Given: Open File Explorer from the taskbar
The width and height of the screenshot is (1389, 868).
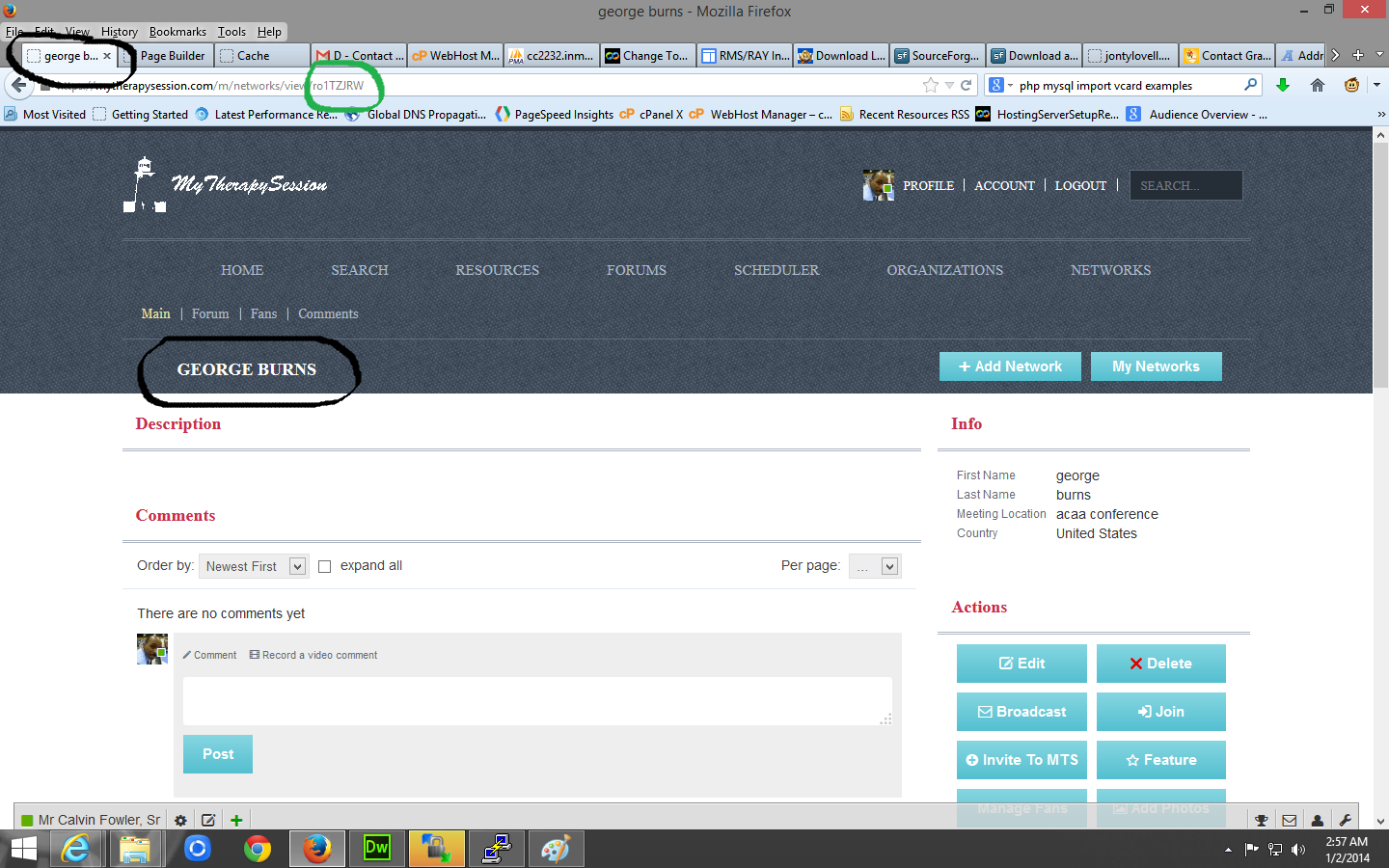Looking at the screenshot, I should pyautogui.click(x=136, y=849).
